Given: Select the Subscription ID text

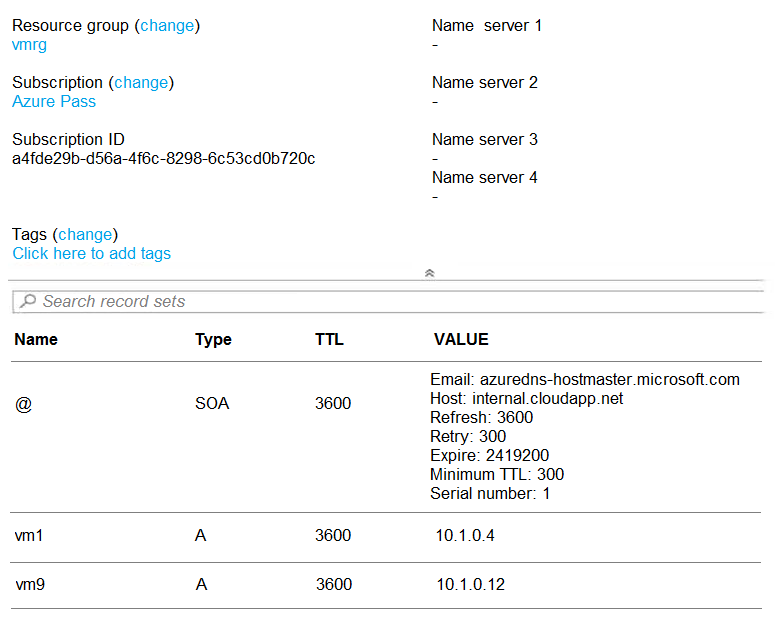Looking at the screenshot, I should click(164, 159).
